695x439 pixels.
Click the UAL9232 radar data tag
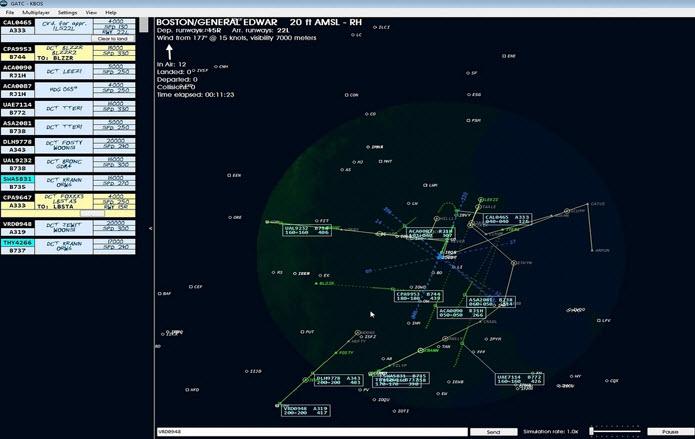tap(308, 231)
